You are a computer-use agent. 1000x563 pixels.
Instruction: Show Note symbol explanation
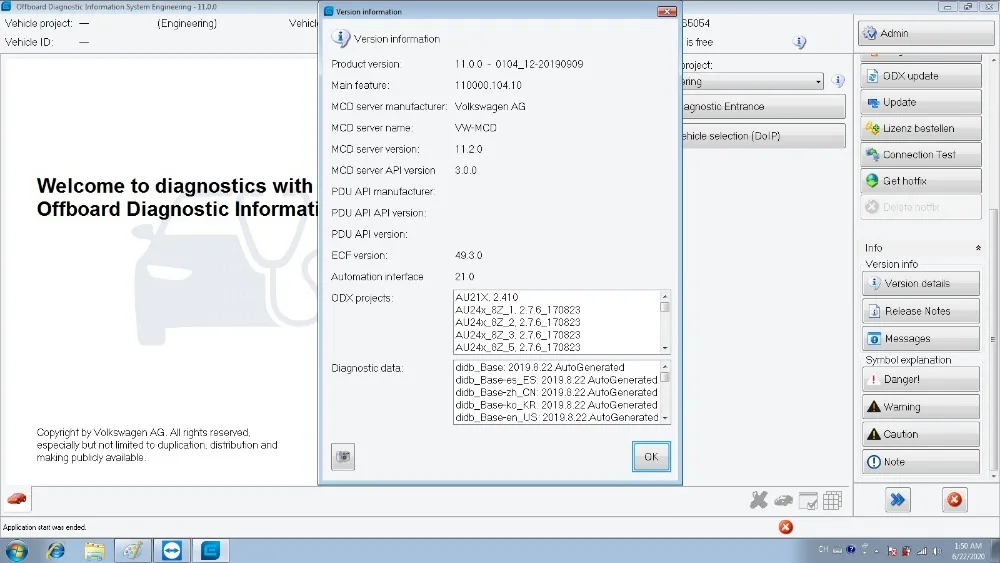pyautogui.click(x=921, y=462)
